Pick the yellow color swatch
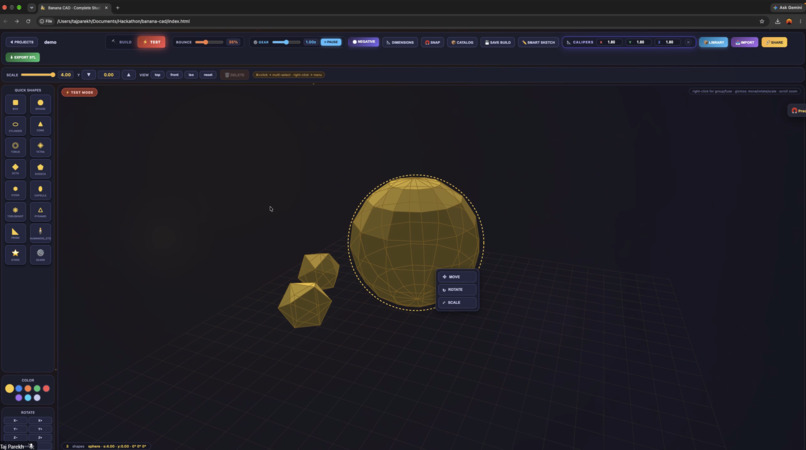This screenshot has width=806, height=450. (9, 388)
